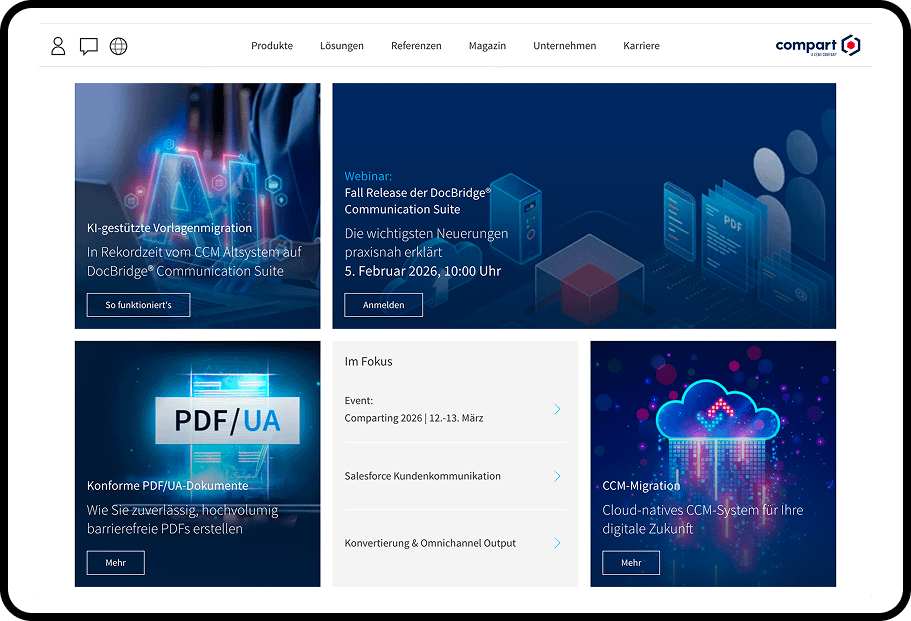Click chevron beside Konvertierung & Omnichannel Output

557,543
